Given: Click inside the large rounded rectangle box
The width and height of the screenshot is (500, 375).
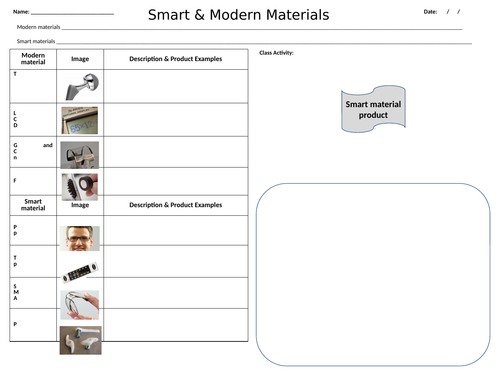Looking at the screenshot, I should click(x=373, y=274).
